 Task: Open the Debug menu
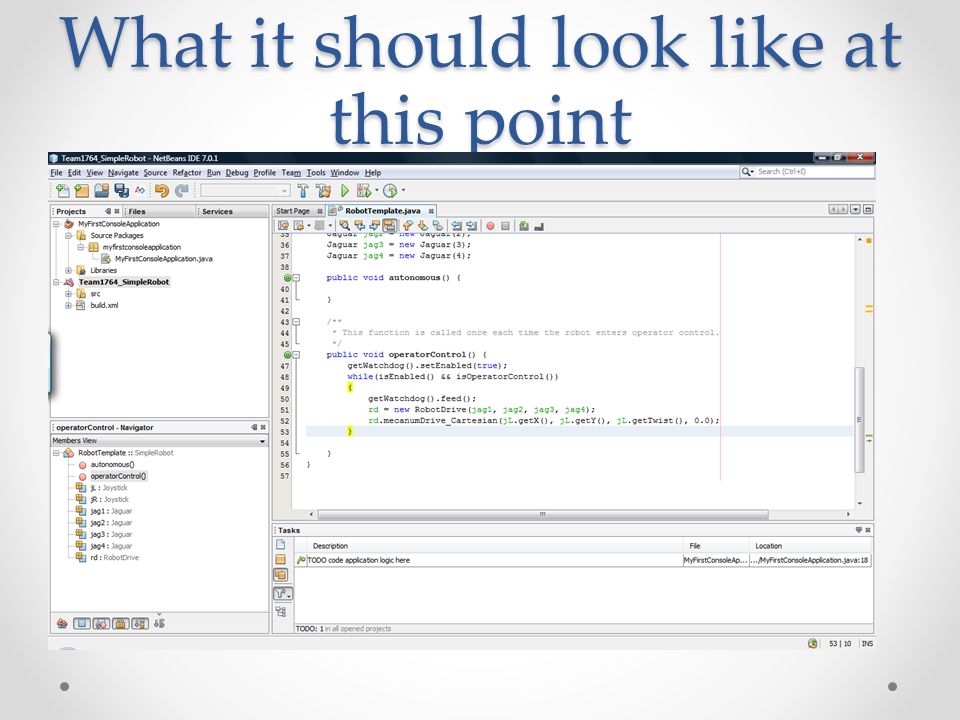[x=237, y=173]
